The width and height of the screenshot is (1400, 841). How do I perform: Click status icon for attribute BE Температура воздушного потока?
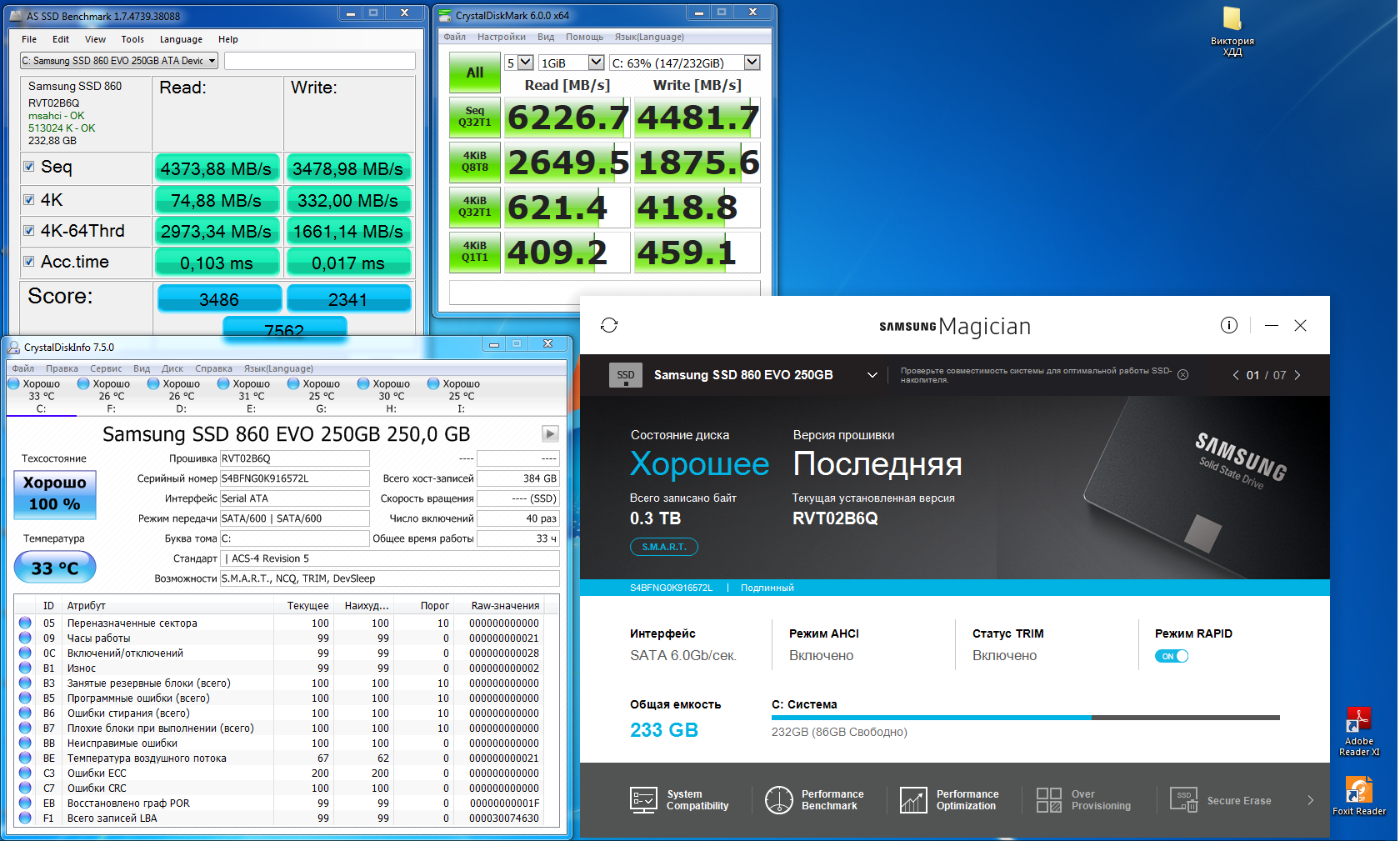(x=25, y=758)
